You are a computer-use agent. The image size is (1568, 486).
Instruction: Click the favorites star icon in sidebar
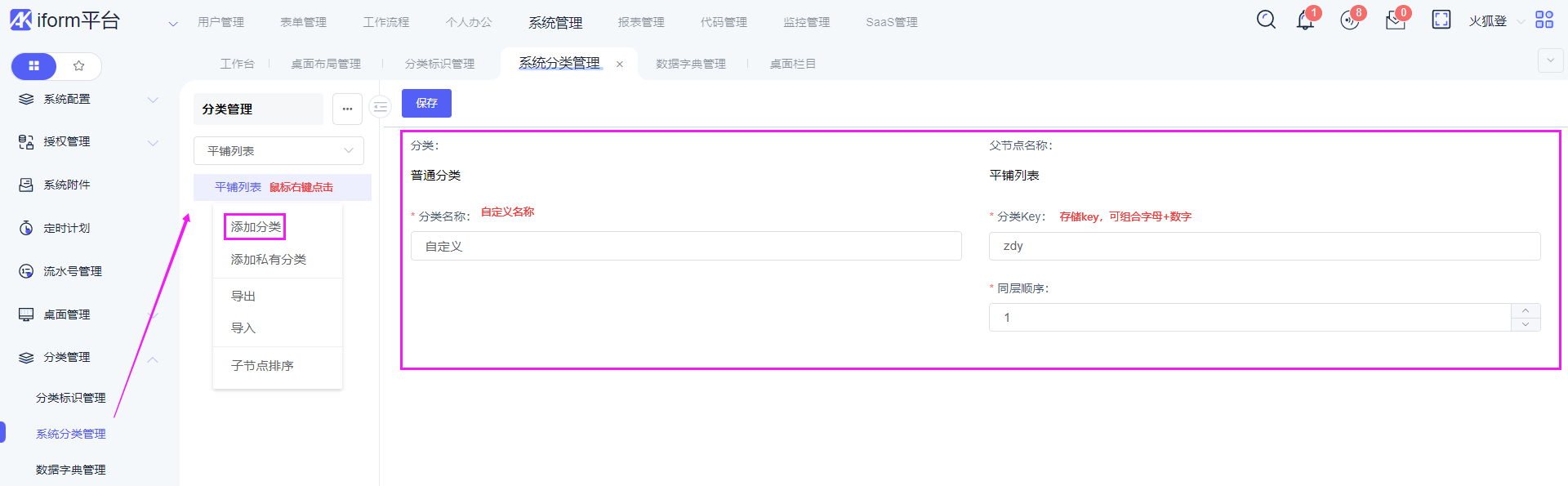(79, 66)
